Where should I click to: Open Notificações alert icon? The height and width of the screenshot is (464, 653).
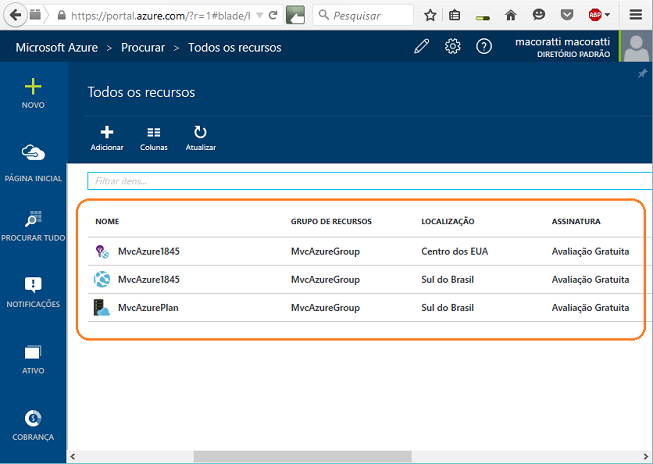(x=33, y=284)
